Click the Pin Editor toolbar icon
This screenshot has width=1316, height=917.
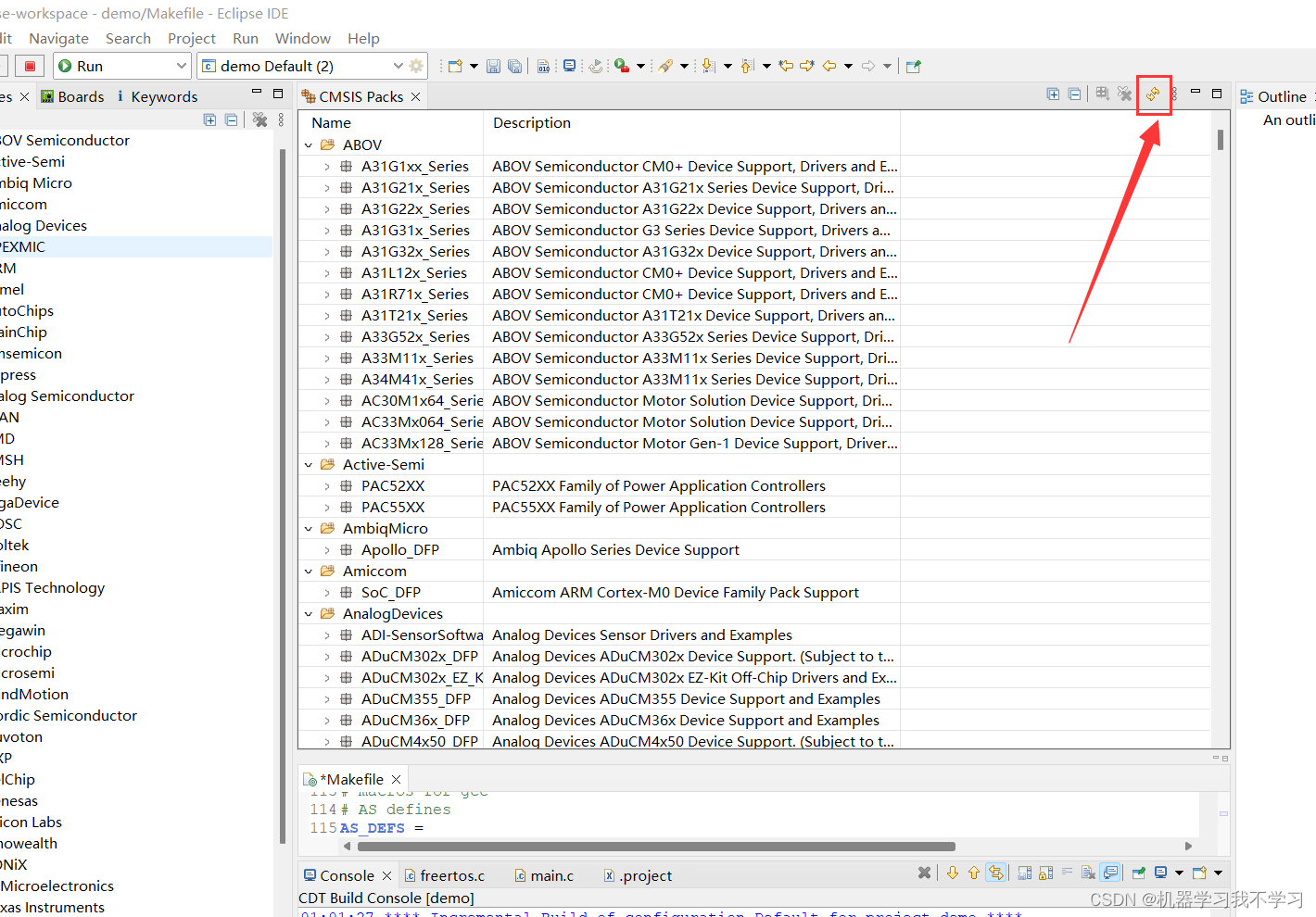point(914,66)
